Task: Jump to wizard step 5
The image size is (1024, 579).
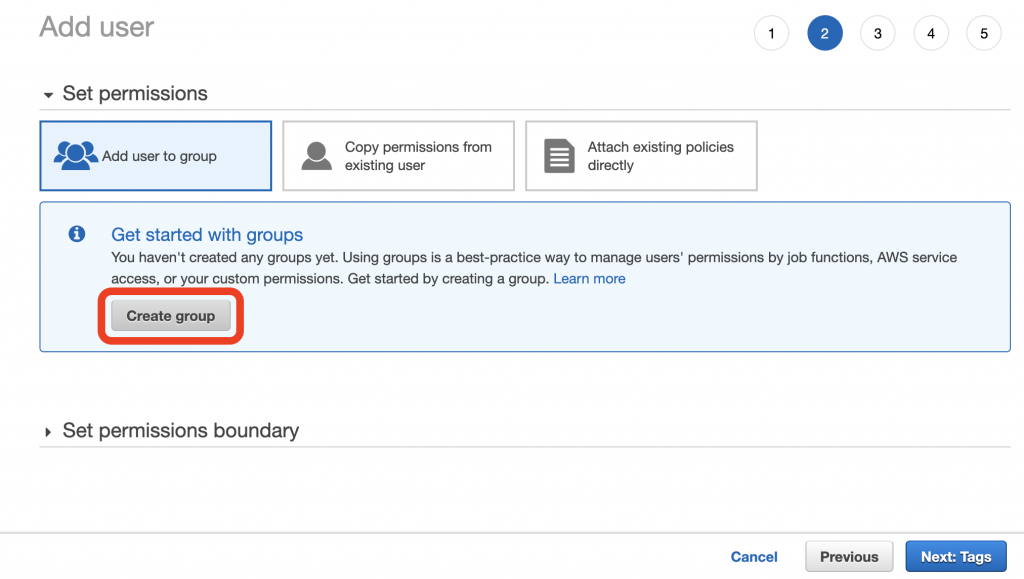Action: (984, 33)
